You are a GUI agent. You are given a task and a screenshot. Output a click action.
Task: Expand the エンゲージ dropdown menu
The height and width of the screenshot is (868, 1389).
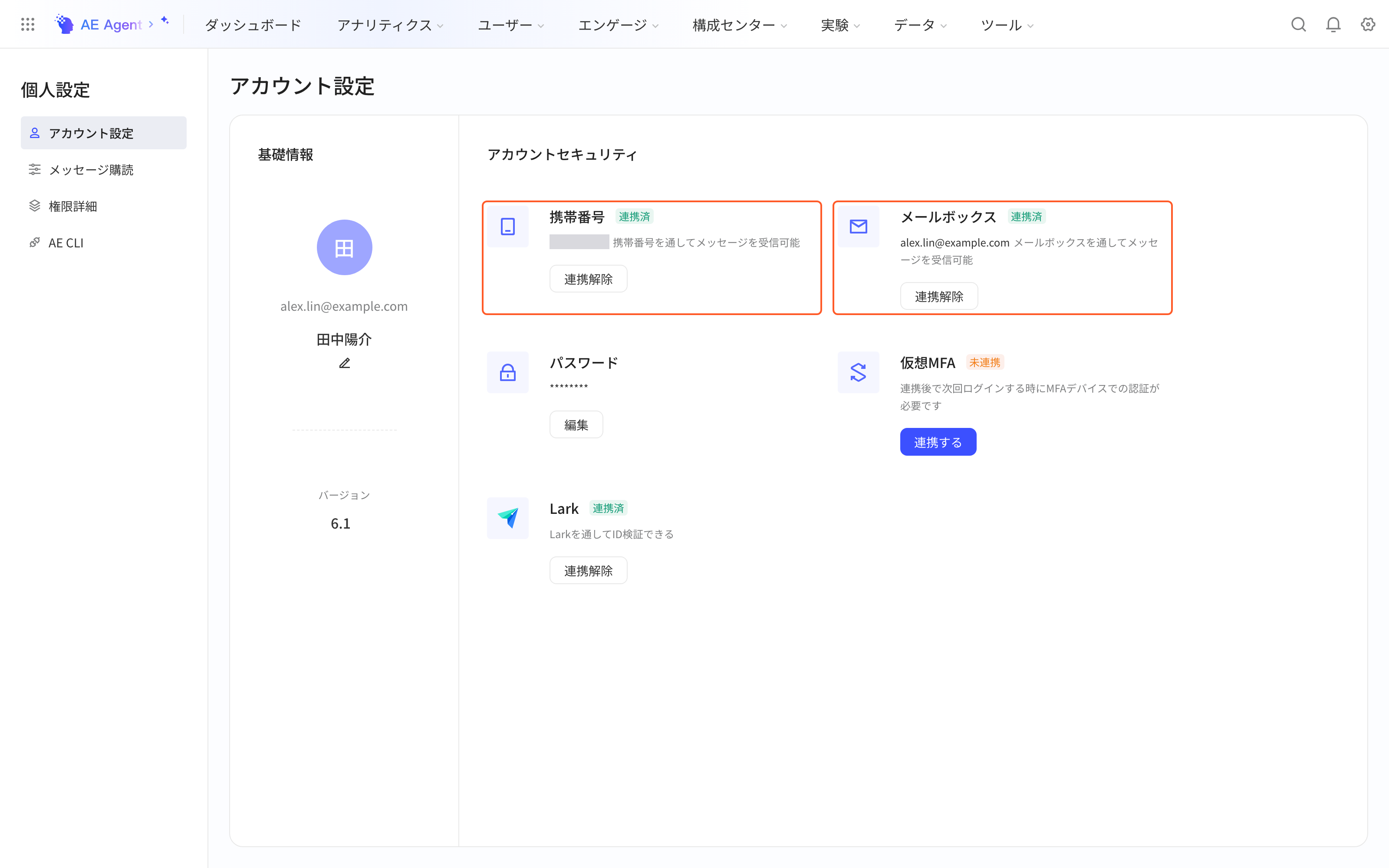click(x=618, y=25)
